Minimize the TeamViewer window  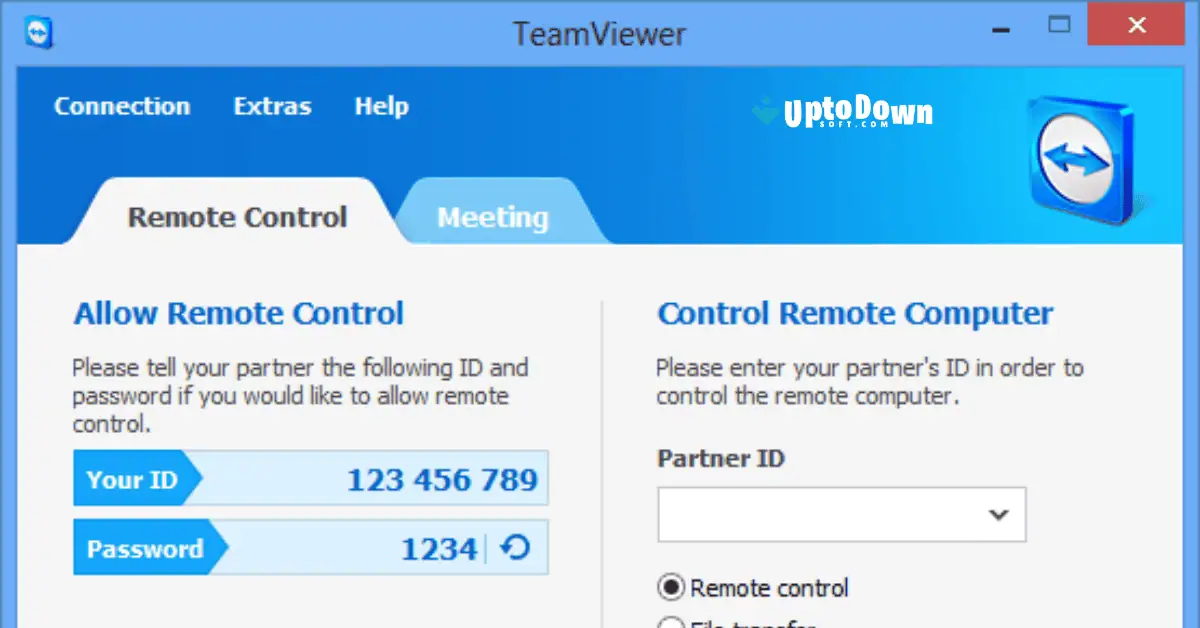(1000, 32)
